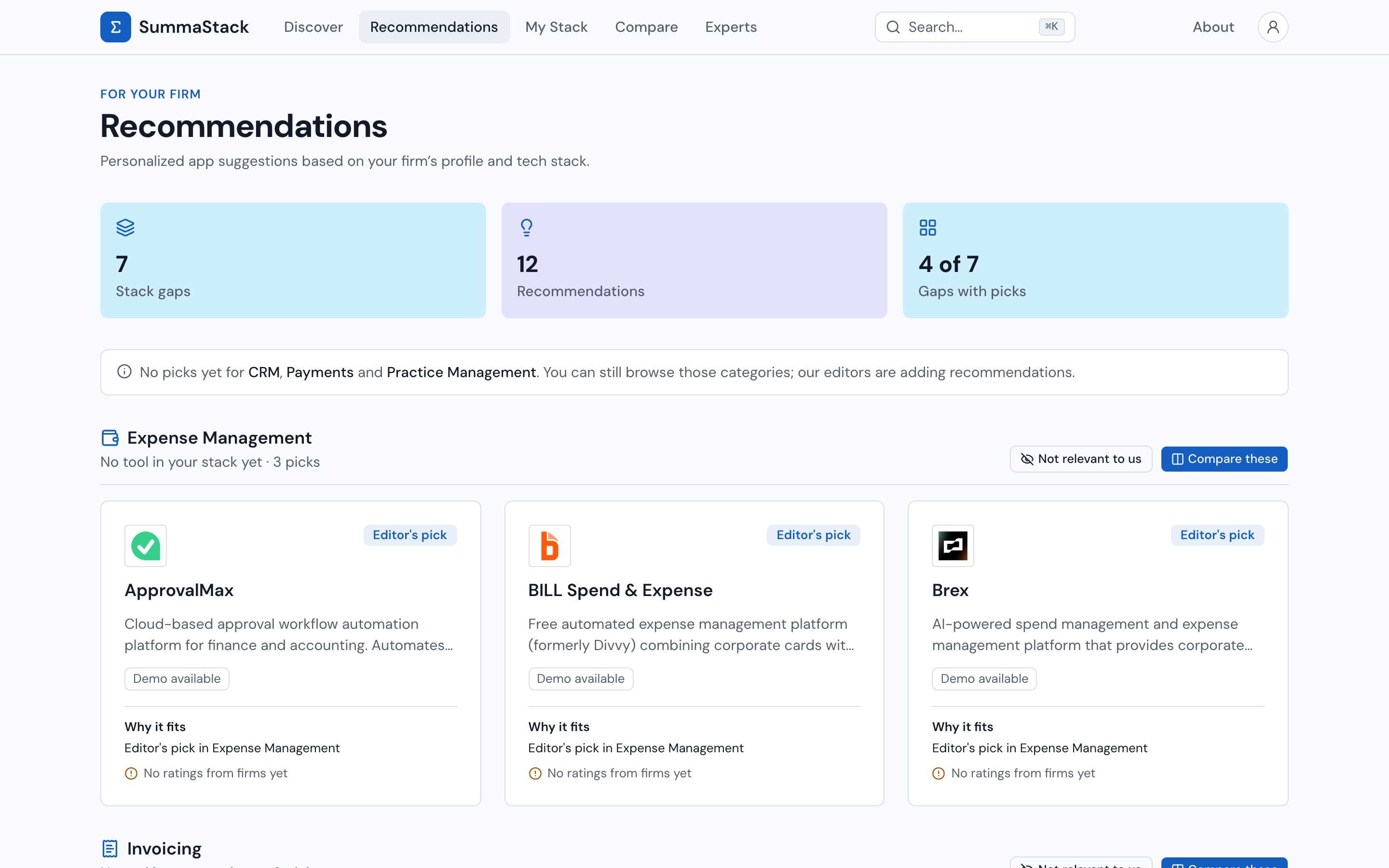Open the Experts tab
The height and width of the screenshot is (868, 1389).
click(731, 27)
